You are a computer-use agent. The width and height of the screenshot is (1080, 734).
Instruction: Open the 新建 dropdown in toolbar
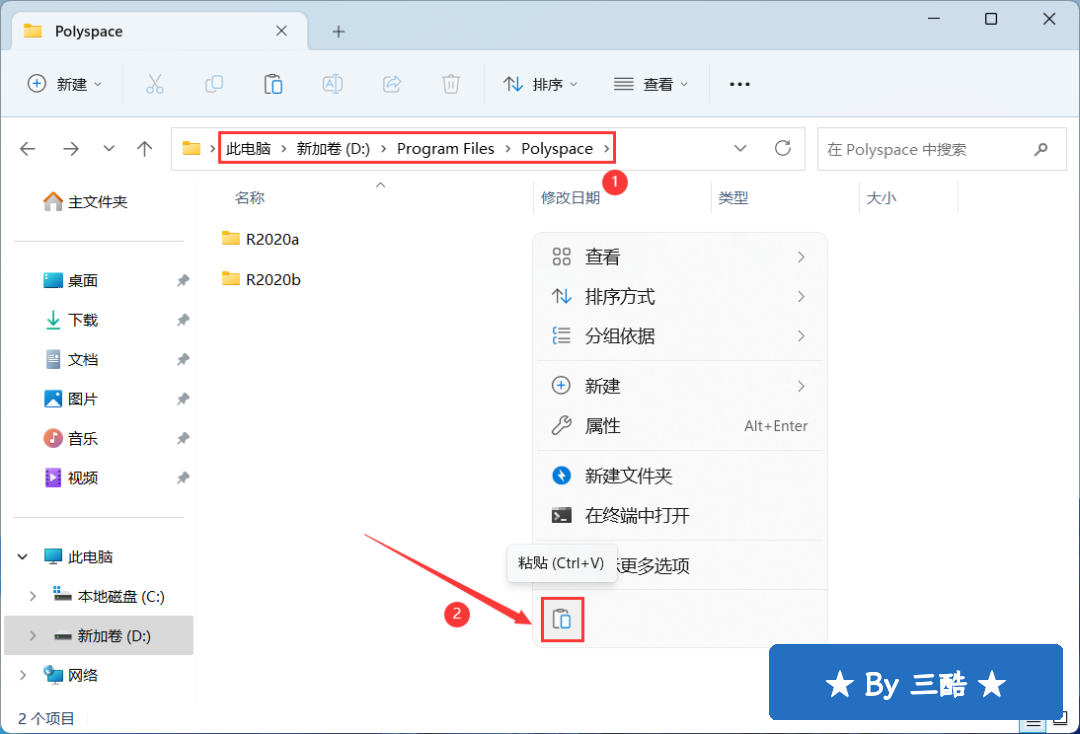click(65, 84)
